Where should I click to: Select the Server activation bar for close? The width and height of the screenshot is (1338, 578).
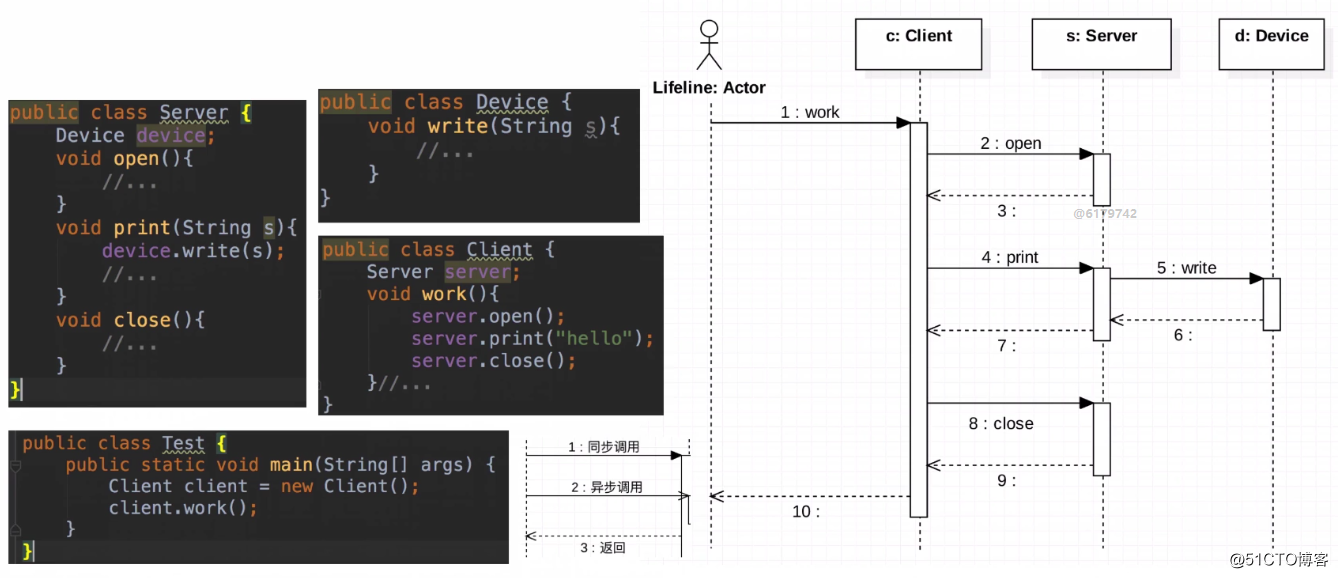pyautogui.click(x=1102, y=438)
